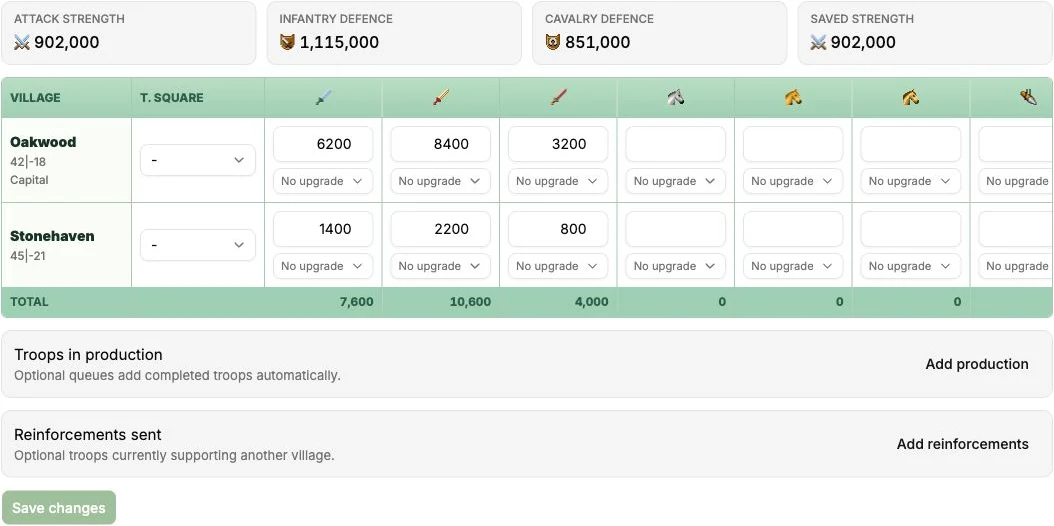Open the upgrade dropdown below Stonehaven's 800 field
The width and height of the screenshot is (1054, 526).
coord(558,266)
